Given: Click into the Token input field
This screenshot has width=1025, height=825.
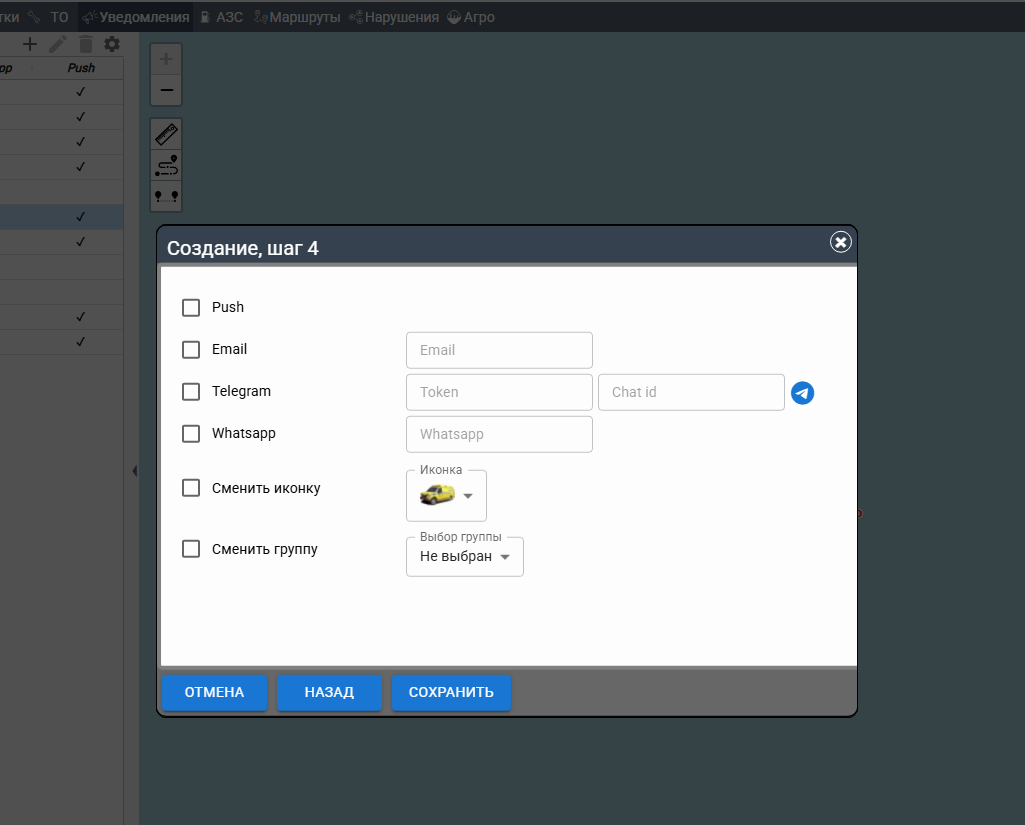Looking at the screenshot, I should (x=499, y=392).
